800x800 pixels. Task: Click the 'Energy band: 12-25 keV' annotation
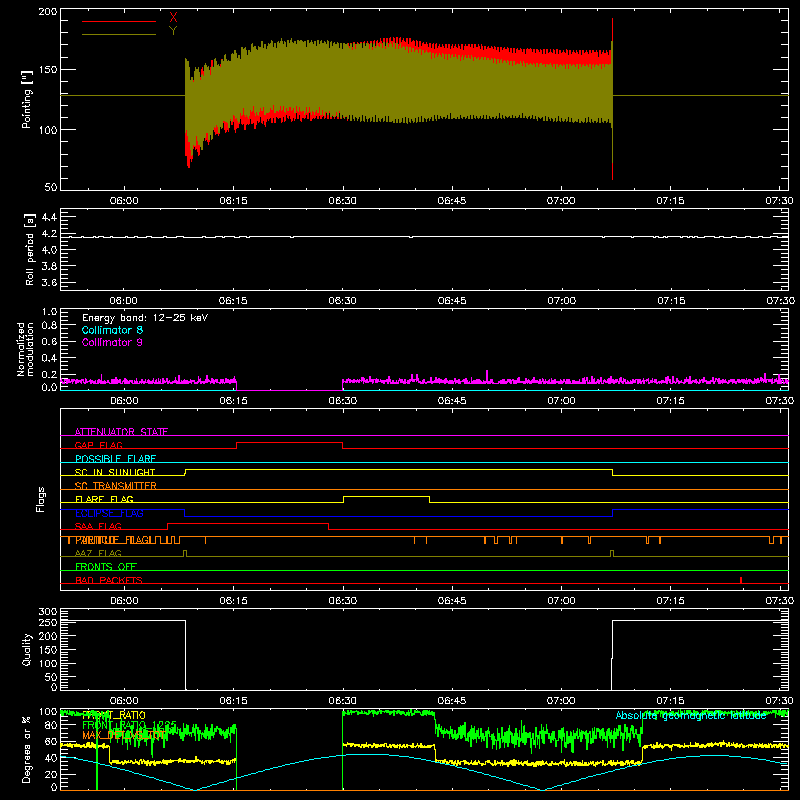(145, 318)
